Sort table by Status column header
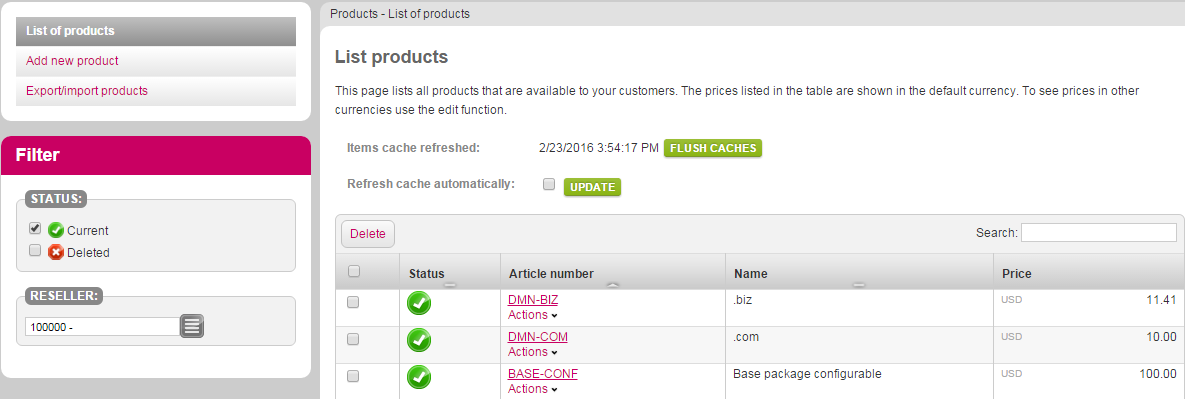Screen dimensions: 1185x399 [426, 274]
